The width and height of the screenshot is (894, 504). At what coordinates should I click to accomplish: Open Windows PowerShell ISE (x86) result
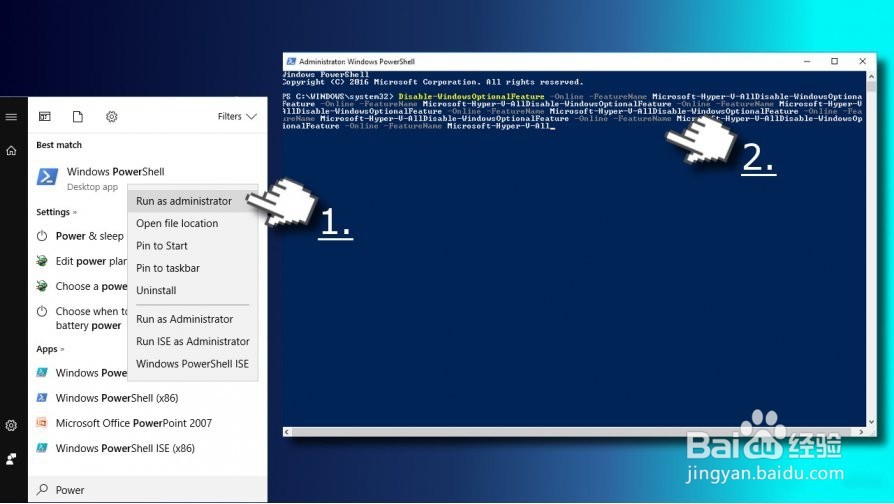tap(147, 448)
